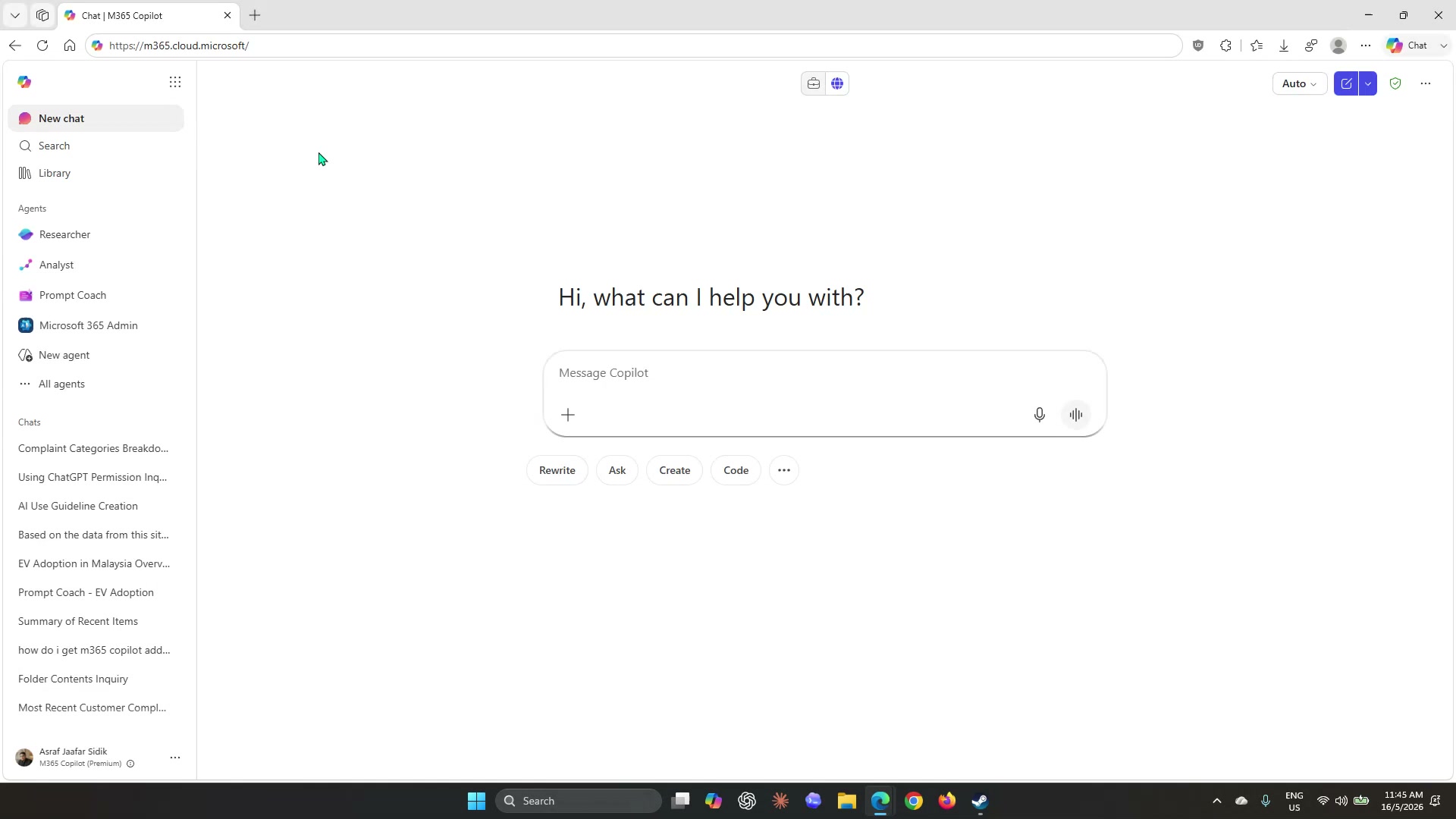This screenshot has height=819, width=1456.
Task: Switch to Work mode briefcase toggle
Action: (x=814, y=83)
